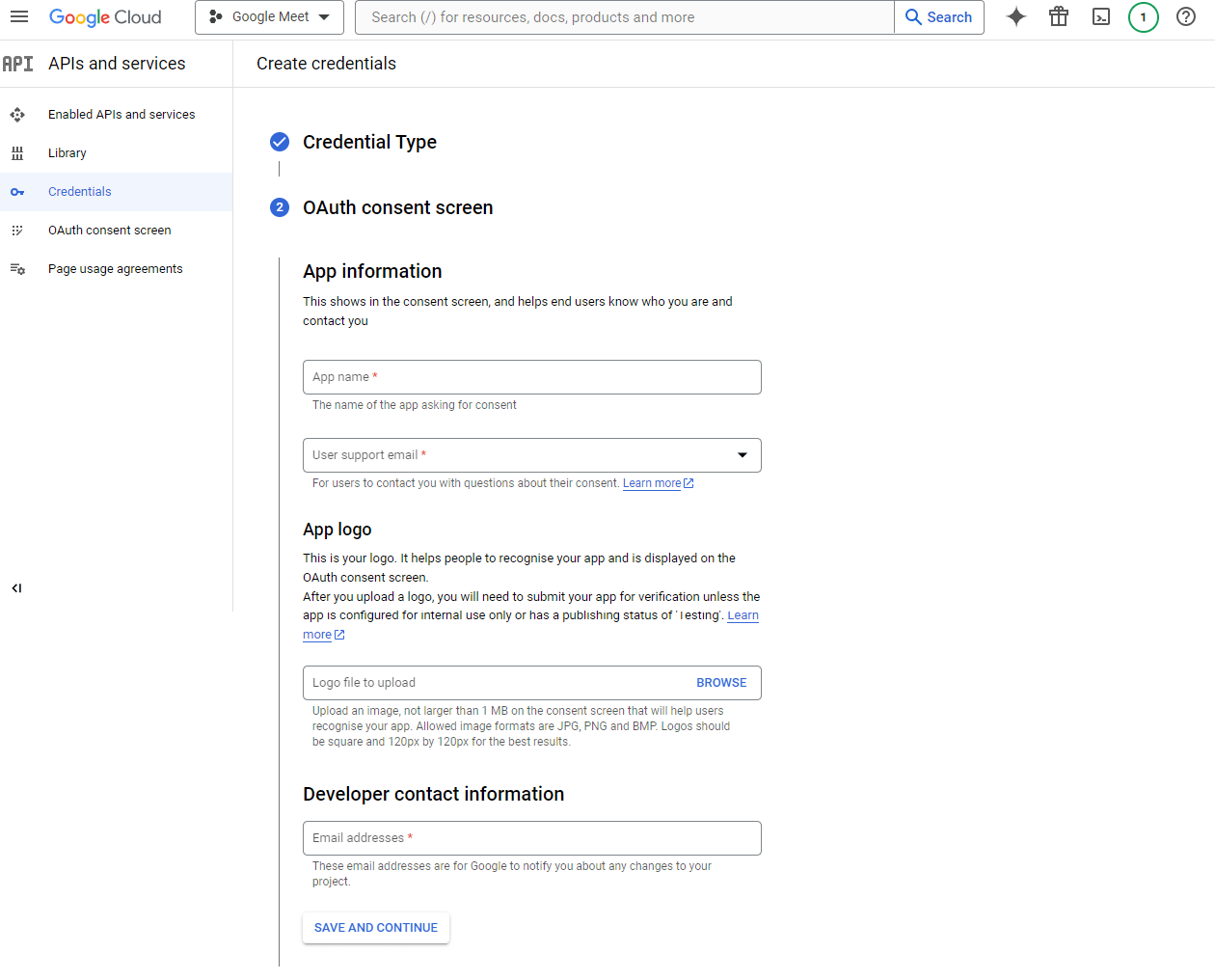The width and height of the screenshot is (1215, 980).
Task: Collapse the left sidebar with chevron
Action: pyautogui.click(x=15, y=587)
